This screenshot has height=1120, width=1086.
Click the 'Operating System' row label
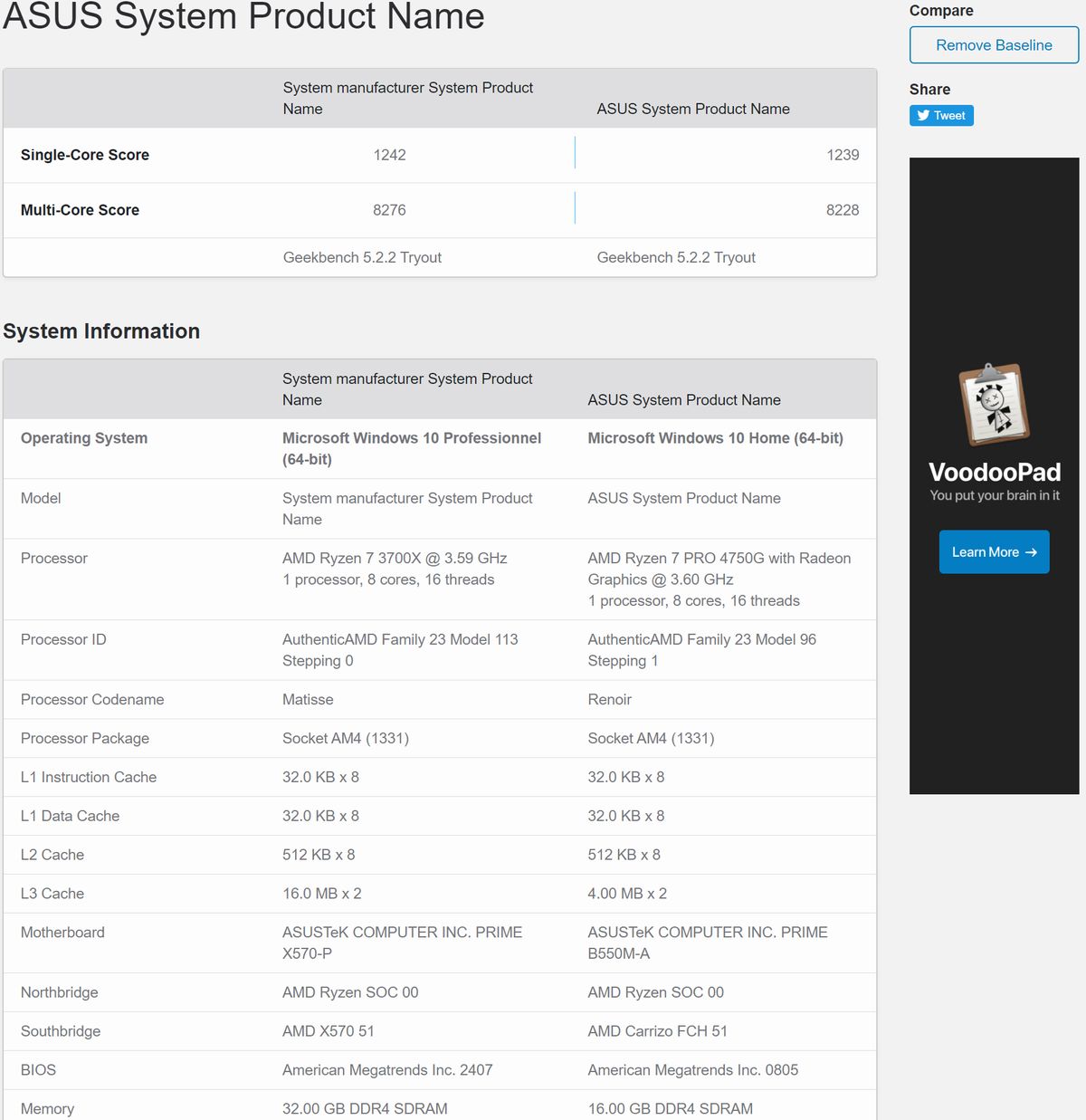[84, 438]
